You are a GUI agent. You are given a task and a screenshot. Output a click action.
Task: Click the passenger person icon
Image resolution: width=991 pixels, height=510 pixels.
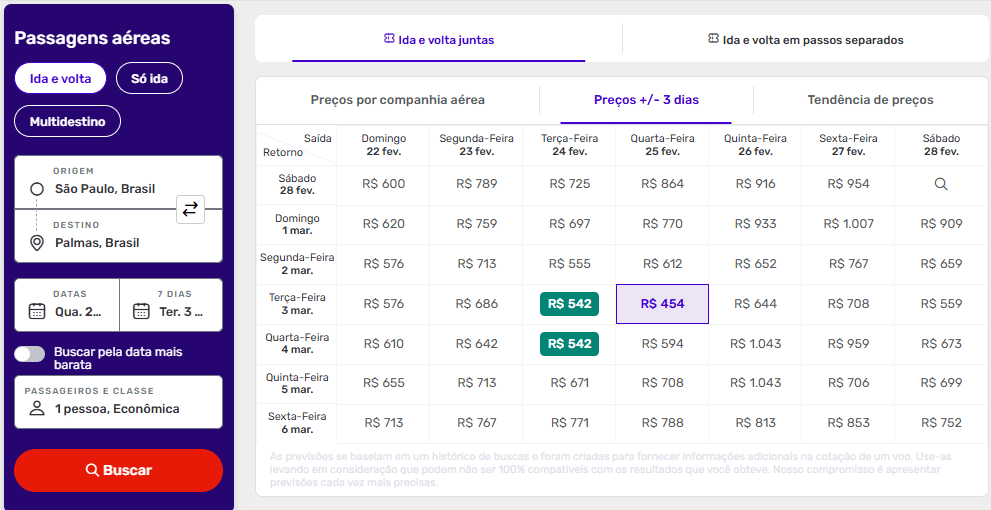point(37,409)
